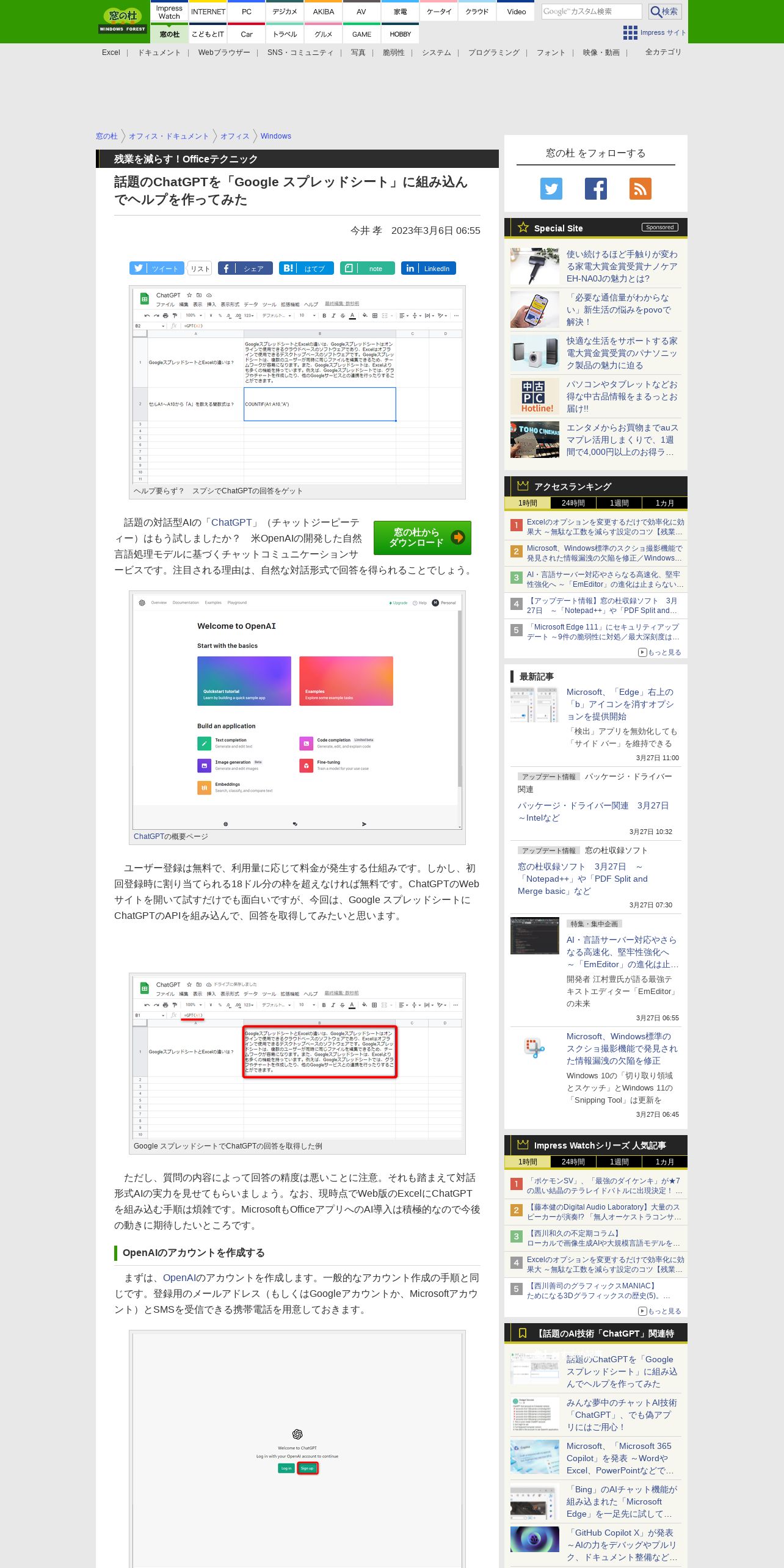The height and width of the screenshot is (1568, 784).
Task: Select Webブラウザー category in sub menu
Action: tap(224, 53)
